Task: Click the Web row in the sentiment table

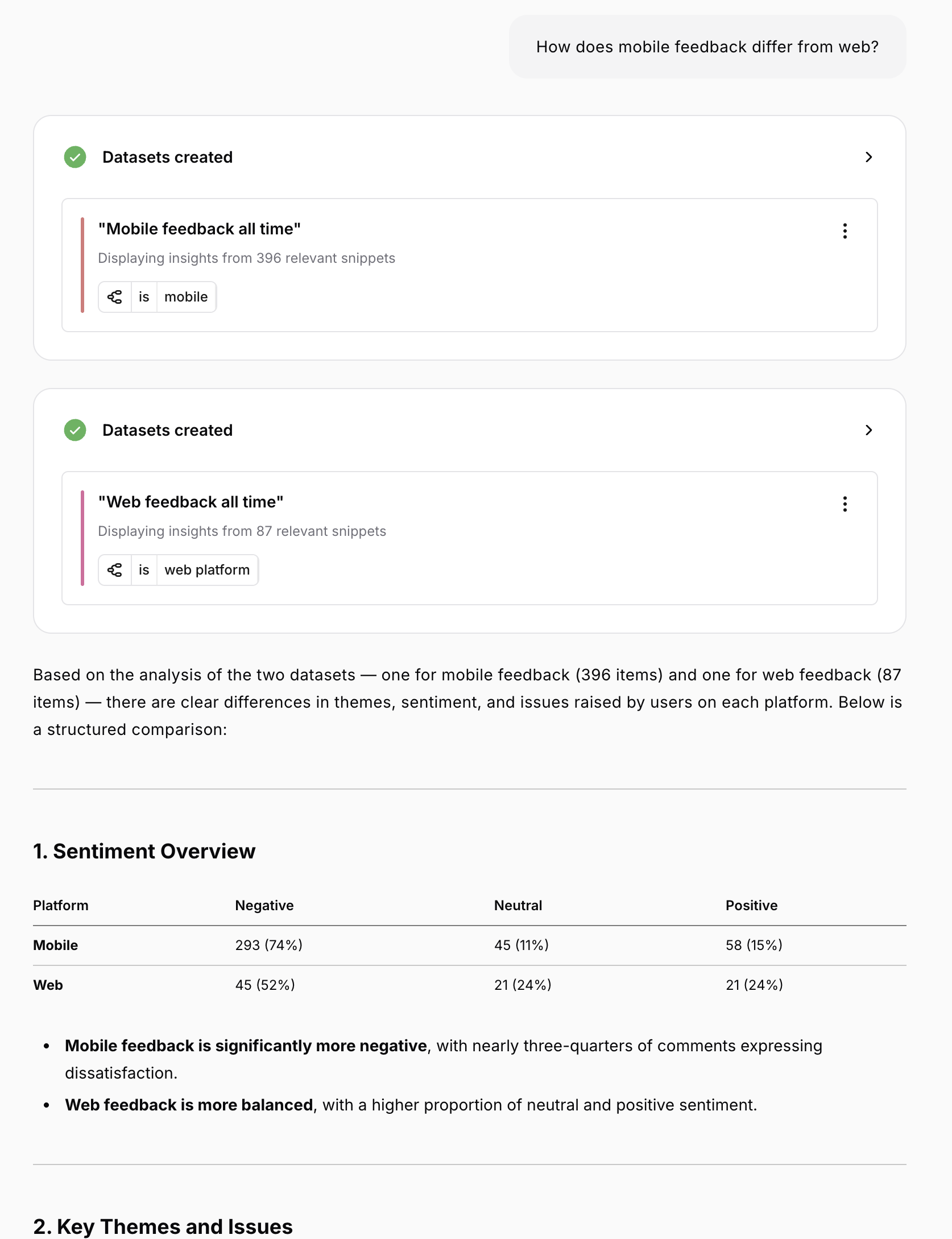Action: (x=48, y=985)
